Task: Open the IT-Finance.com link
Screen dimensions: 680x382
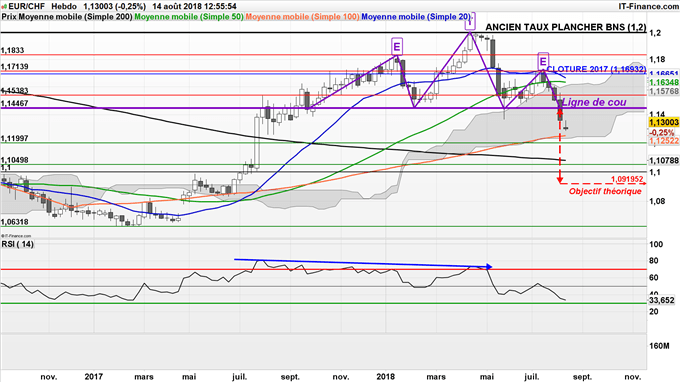Action: coord(648,7)
